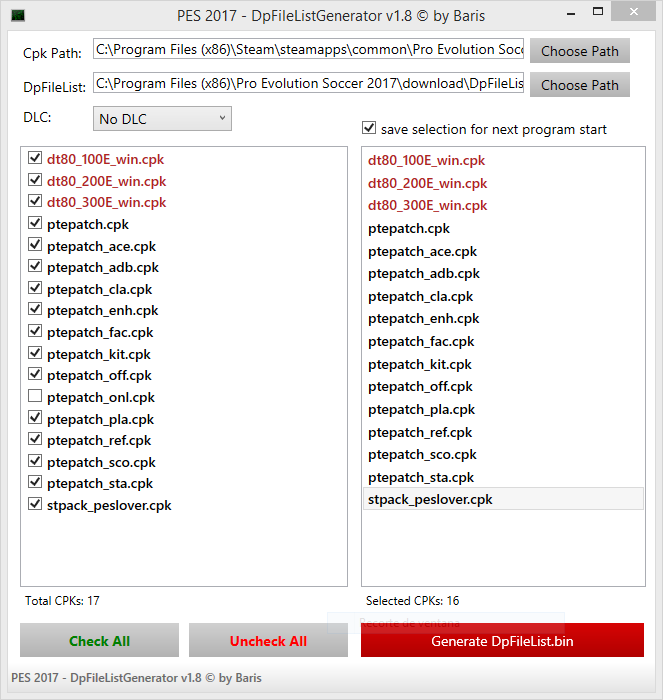Uncheck the dt80_300E_win.cpk checkbox
Image resolution: width=663 pixels, height=700 pixels.
pos(35,200)
